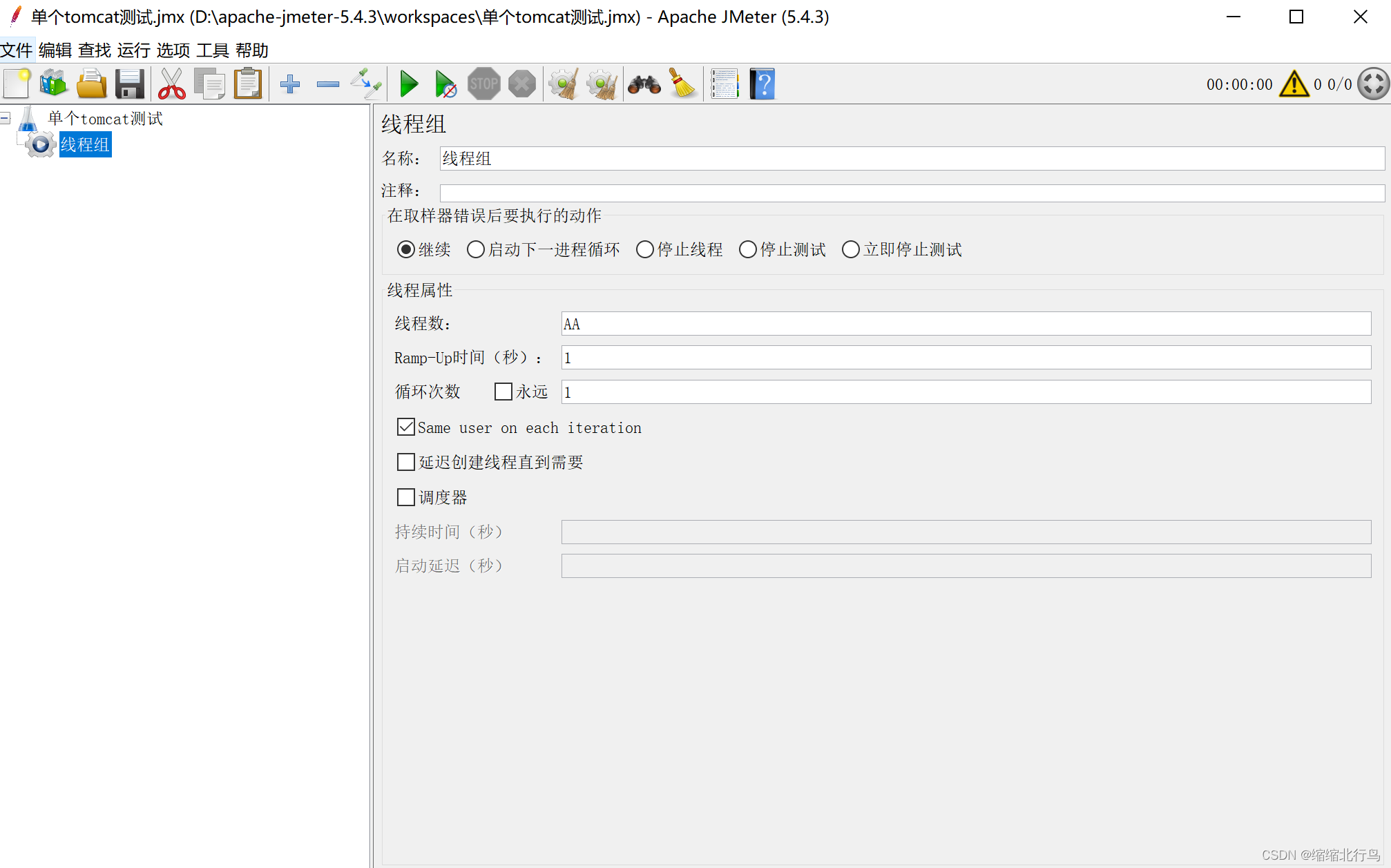Maximize the JMeter window
Screen dimensions: 1391x868
pos(1296,17)
